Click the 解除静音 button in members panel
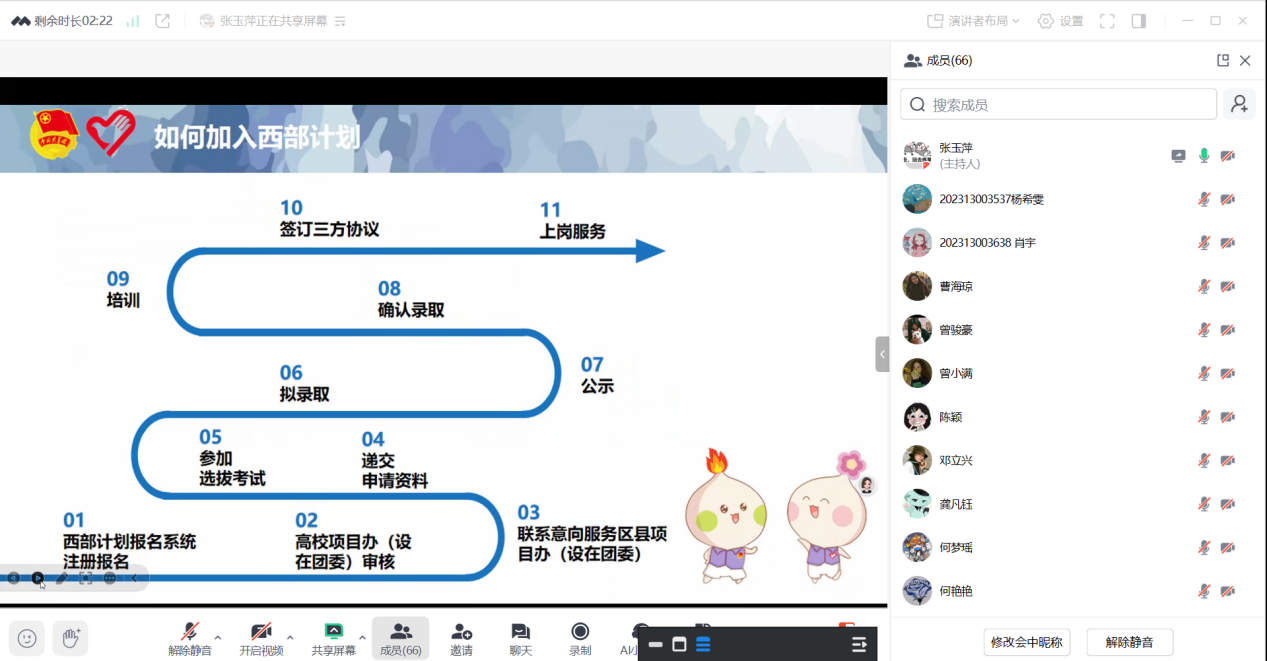 point(1129,642)
